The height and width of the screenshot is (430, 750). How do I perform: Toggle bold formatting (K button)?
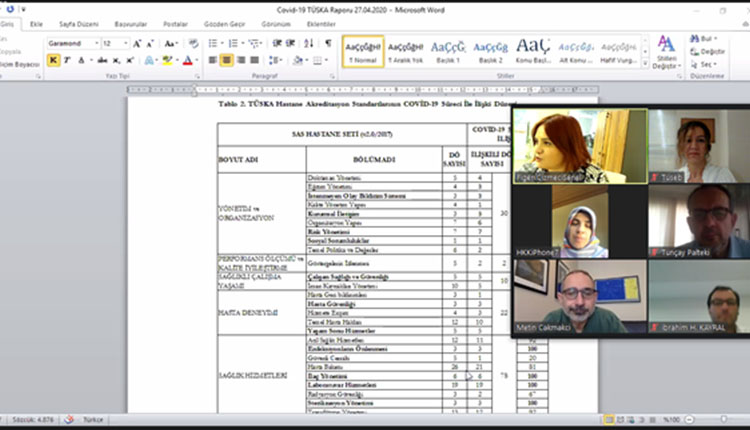pos(53,60)
